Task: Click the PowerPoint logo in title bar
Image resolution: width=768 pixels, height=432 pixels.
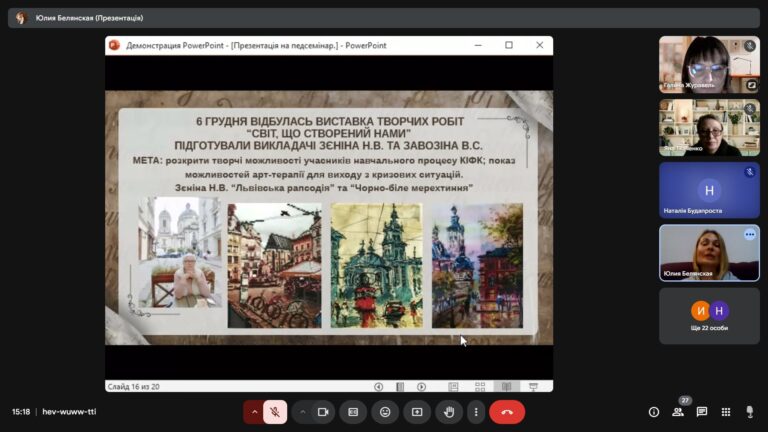Action: pyautogui.click(x=114, y=45)
